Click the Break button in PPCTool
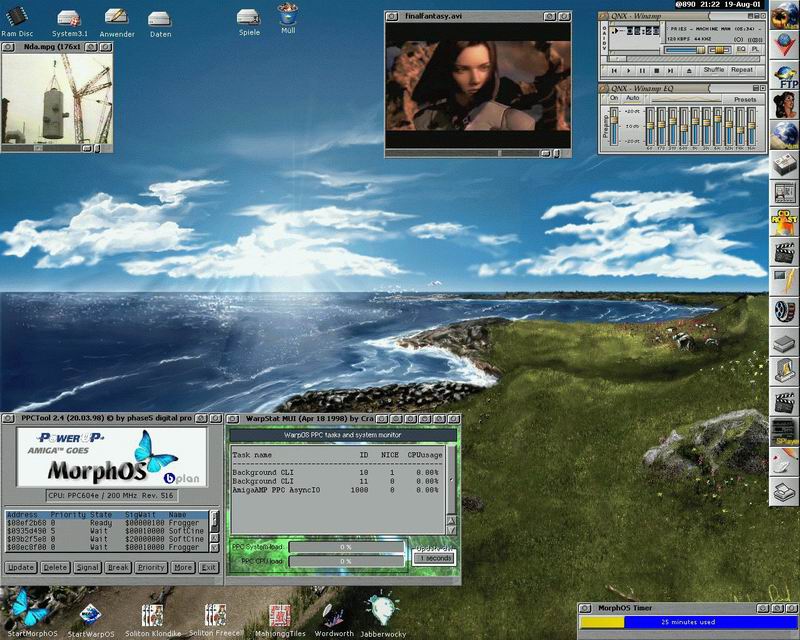 pos(118,568)
